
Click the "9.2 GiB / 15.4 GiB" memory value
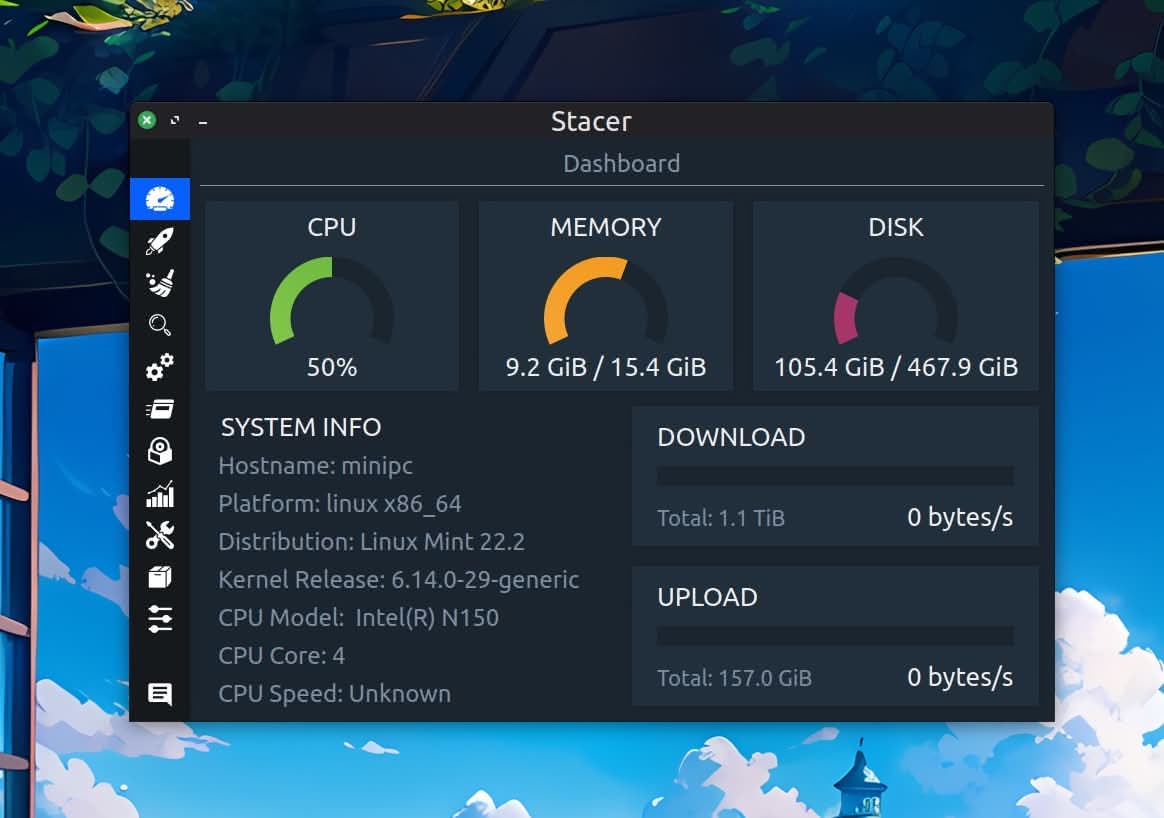point(606,367)
